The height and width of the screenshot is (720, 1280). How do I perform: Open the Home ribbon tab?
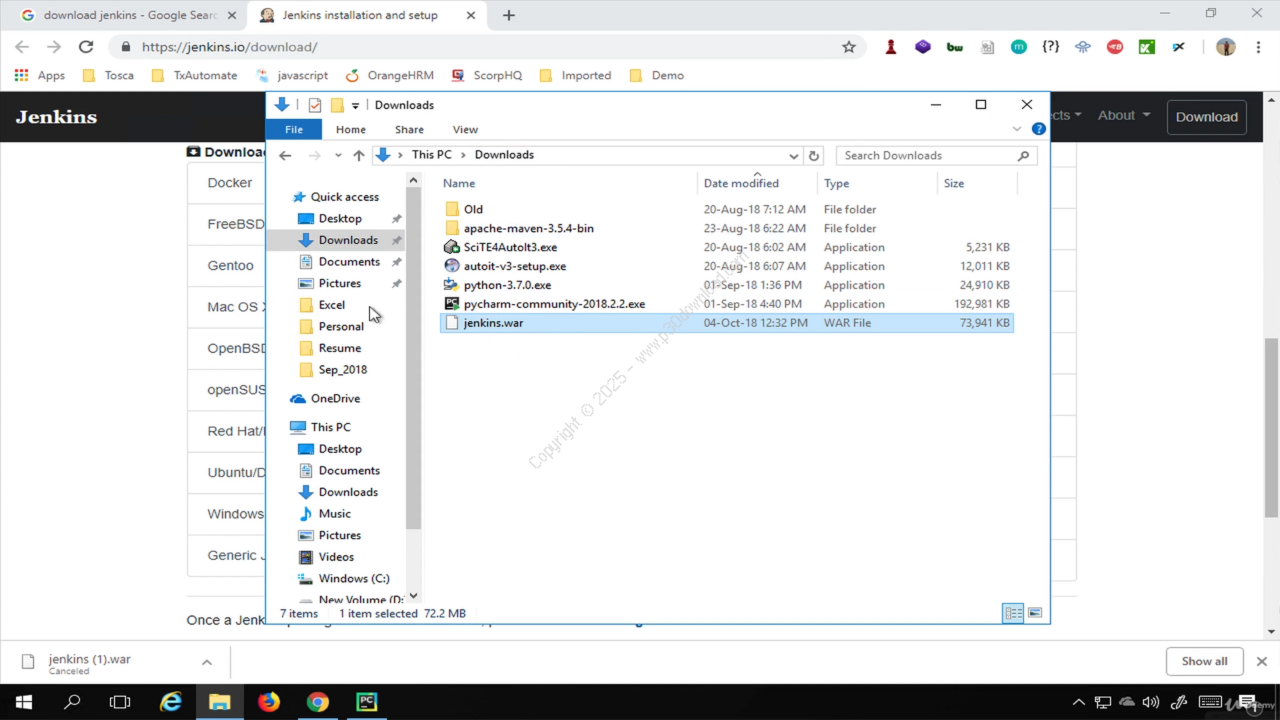351,129
